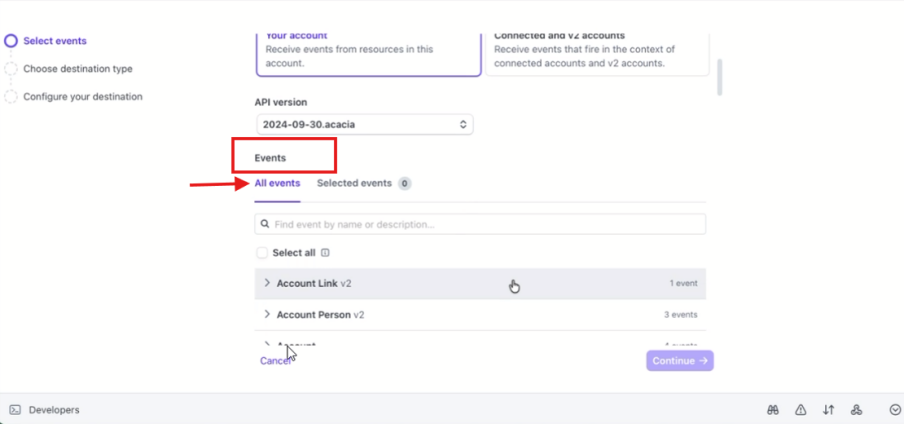Click the info icon beside Select all
This screenshot has height=424, width=904.
pyautogui.click(x=325, y=253)
